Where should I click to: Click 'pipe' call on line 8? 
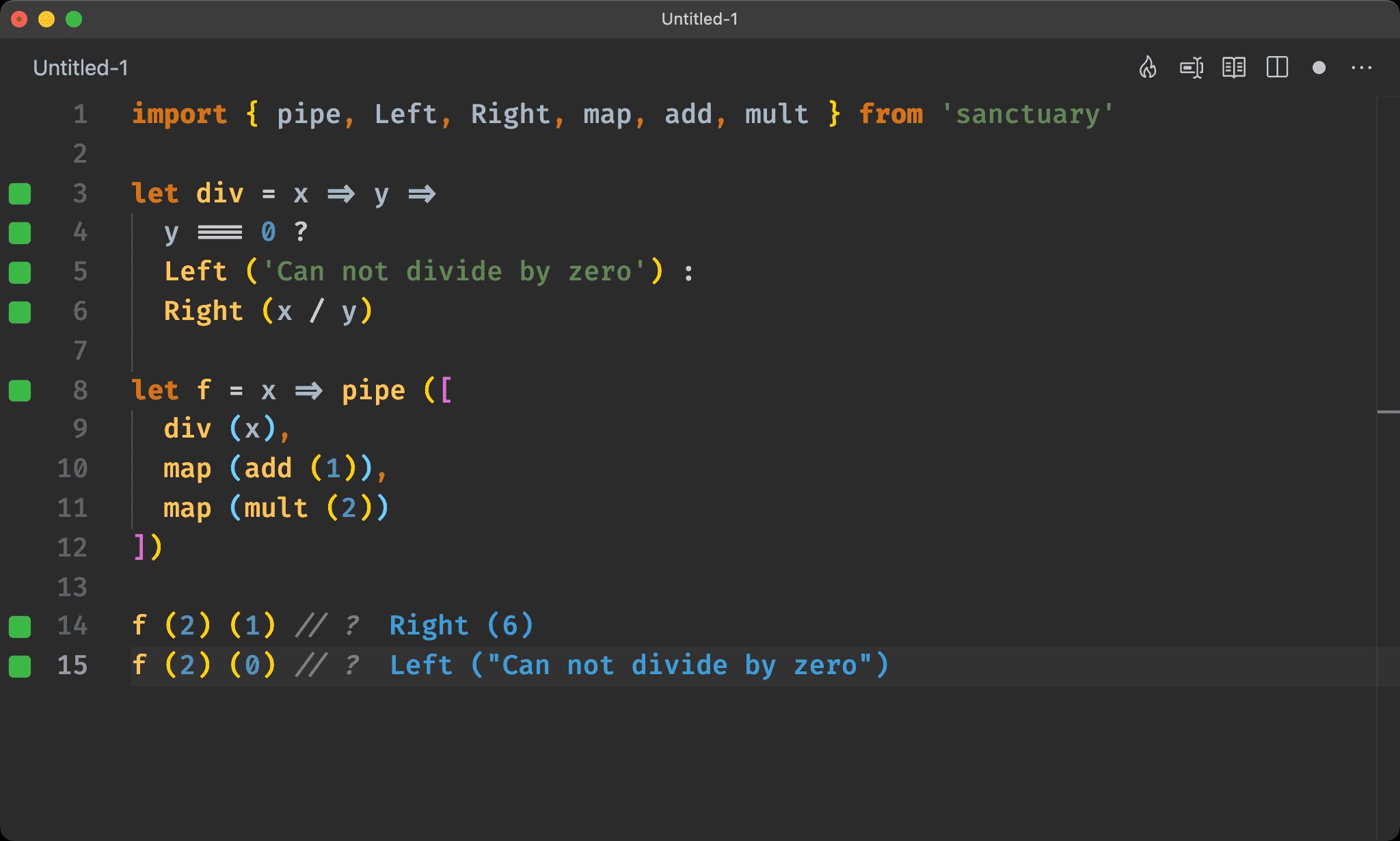(x=373, y=390)
